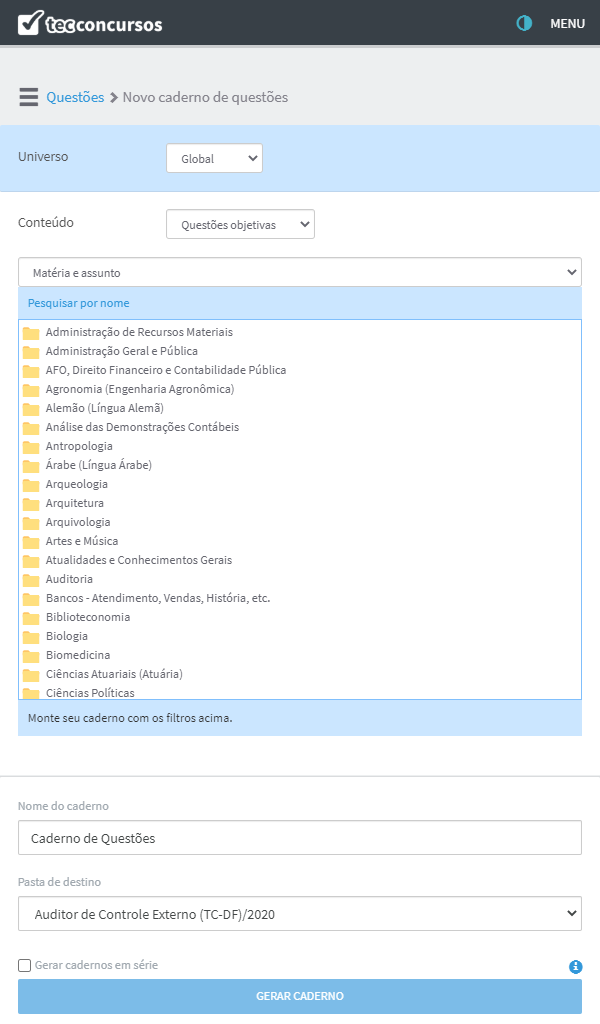This screenshot has height=1024, width=600.
Task: Select the Arqueologia subject
Action: (76, 483)
